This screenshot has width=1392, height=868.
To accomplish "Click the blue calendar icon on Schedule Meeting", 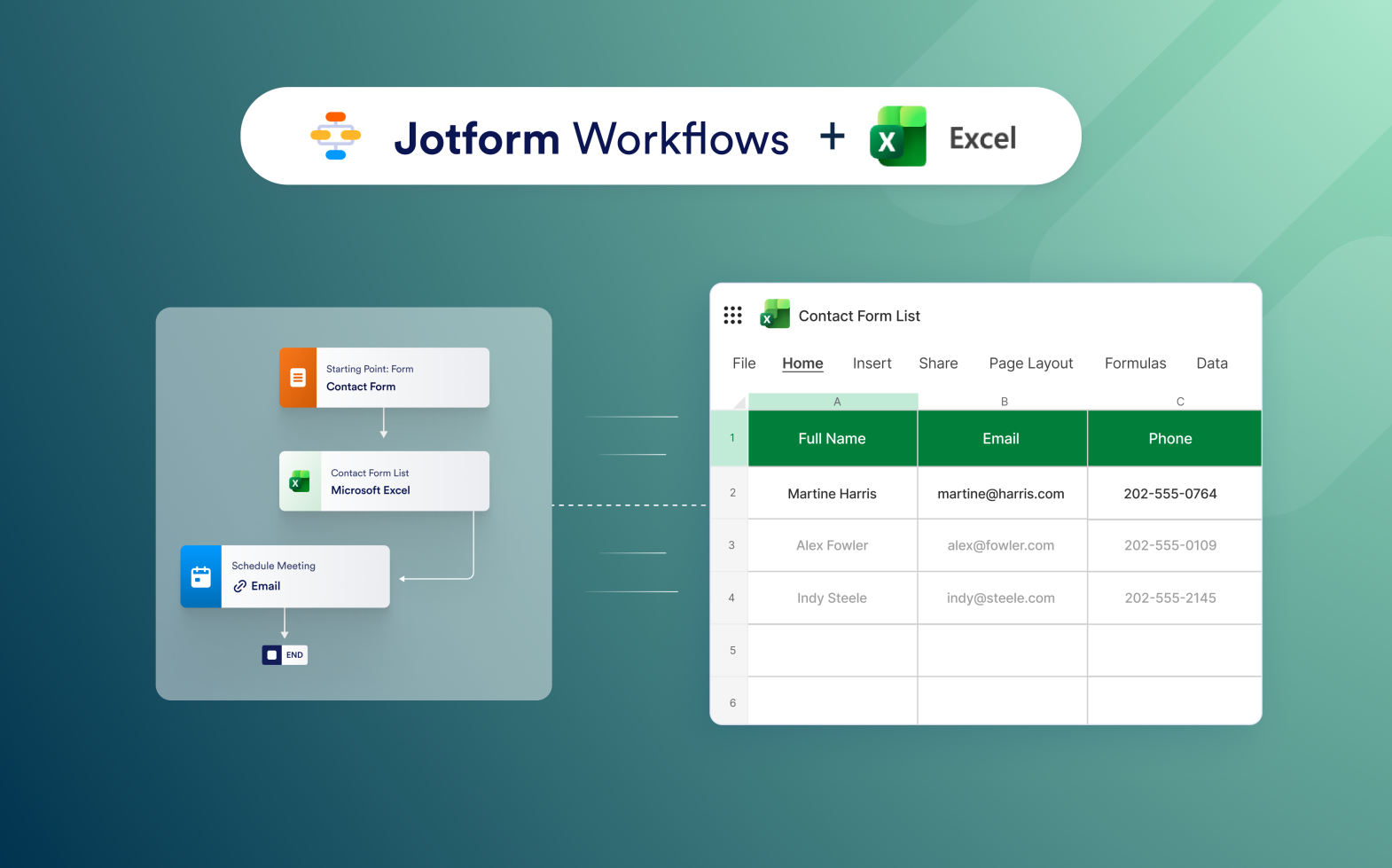I will point(201,576).
